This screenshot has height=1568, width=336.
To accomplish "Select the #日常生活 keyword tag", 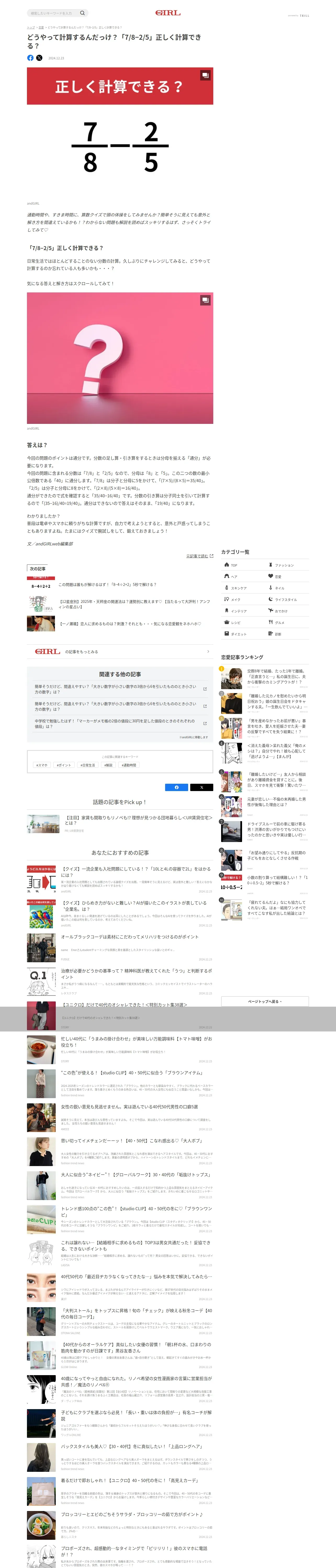I will [x=88, y=765].
